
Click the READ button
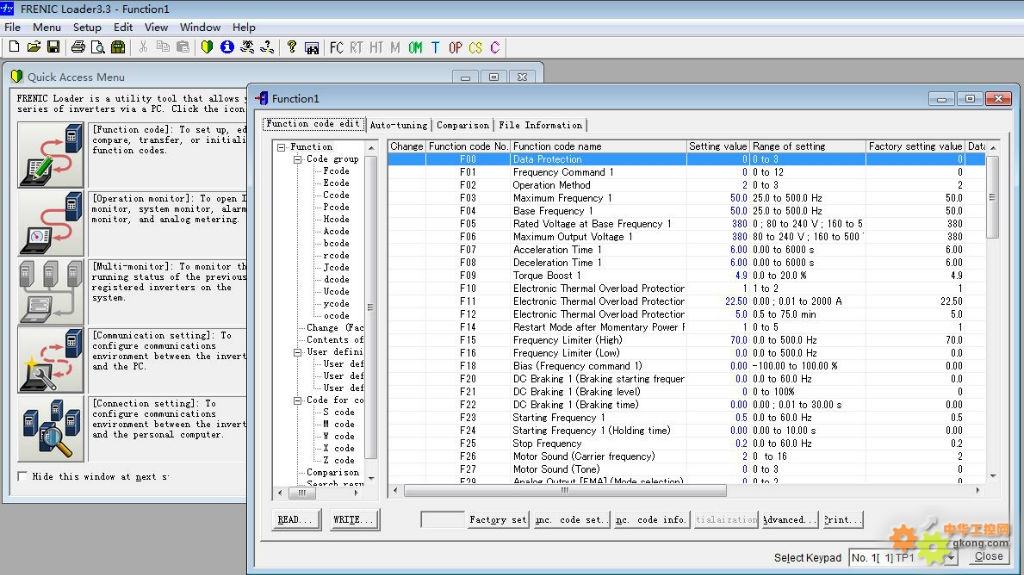click(296, 519)
